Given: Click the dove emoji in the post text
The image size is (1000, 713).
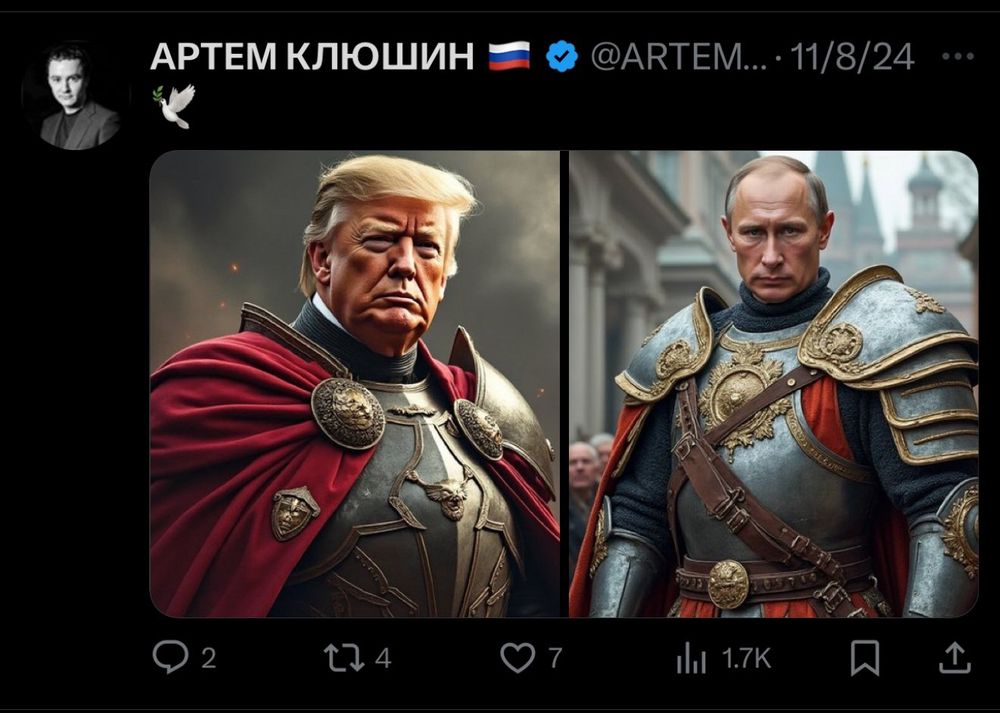Looking at the screenshot, I should coord(173,106).
